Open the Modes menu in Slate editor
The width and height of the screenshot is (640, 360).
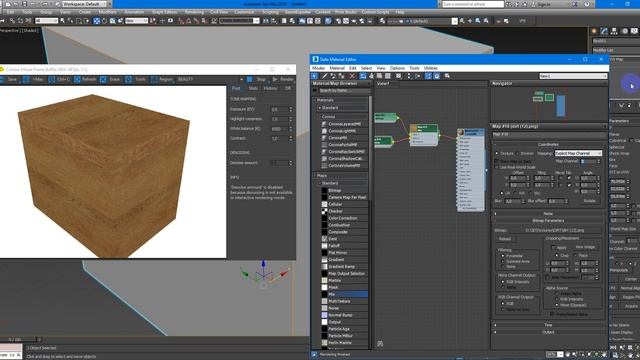coord(318,68)
